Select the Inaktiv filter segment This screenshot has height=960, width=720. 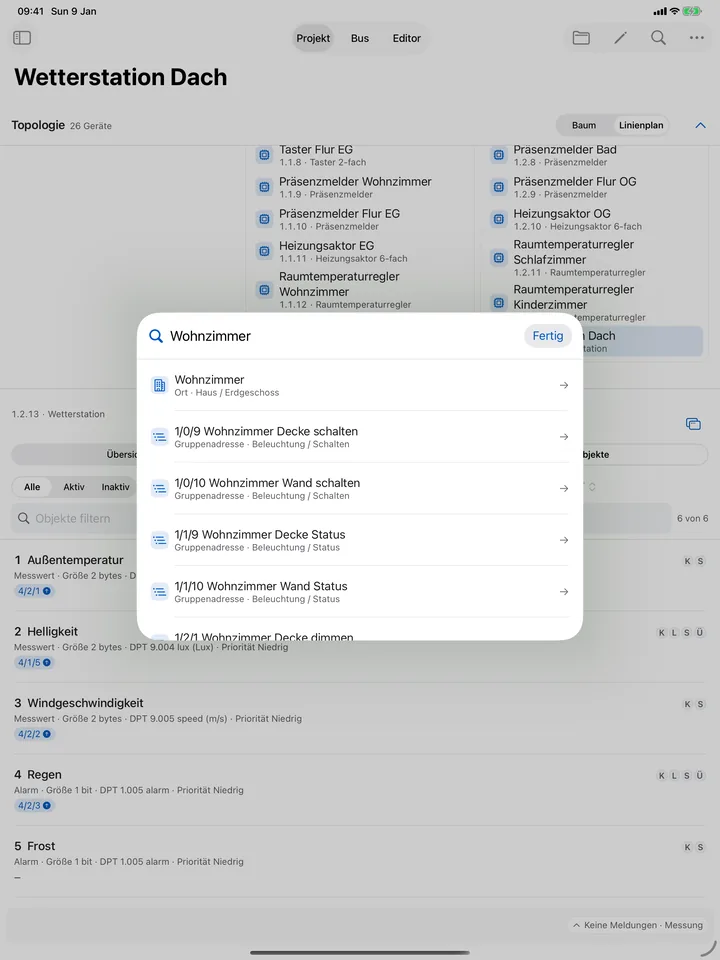(x=116, y=487)
